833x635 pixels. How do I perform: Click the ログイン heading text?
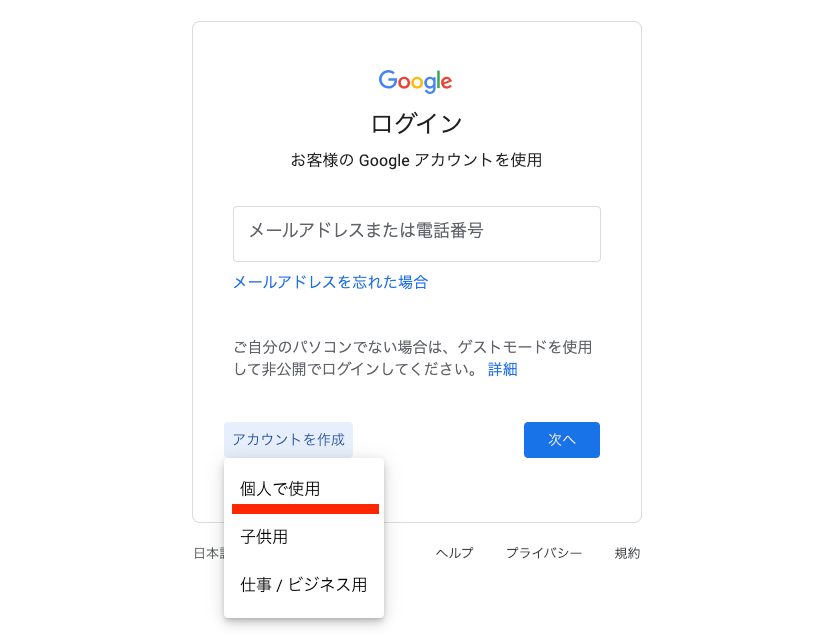(x=416, y=124)
